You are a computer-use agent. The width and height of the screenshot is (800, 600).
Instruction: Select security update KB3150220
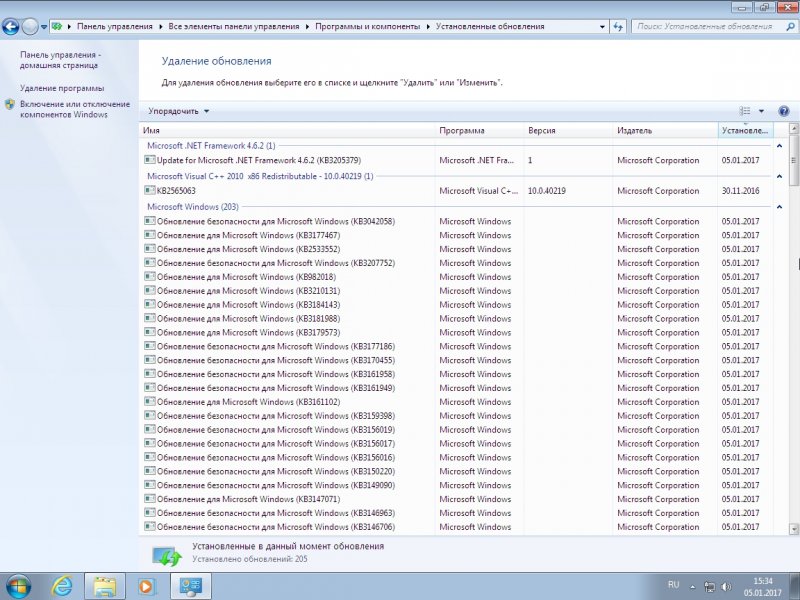point(457,471)
